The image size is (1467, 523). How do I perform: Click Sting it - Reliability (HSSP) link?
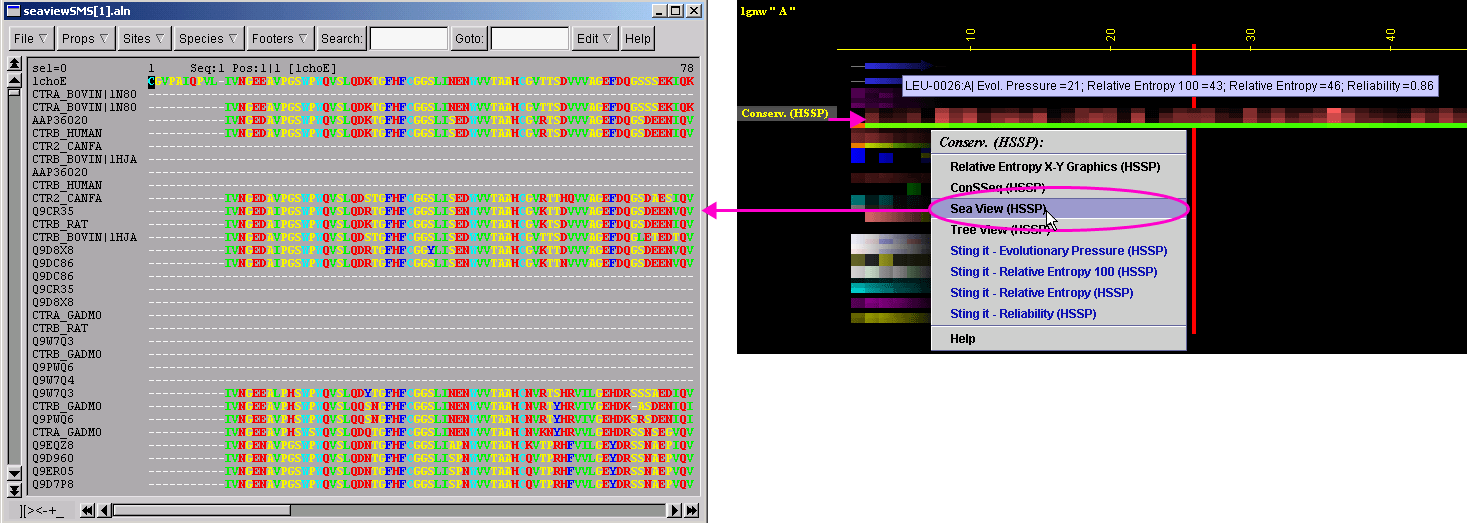coord(1023,314)
